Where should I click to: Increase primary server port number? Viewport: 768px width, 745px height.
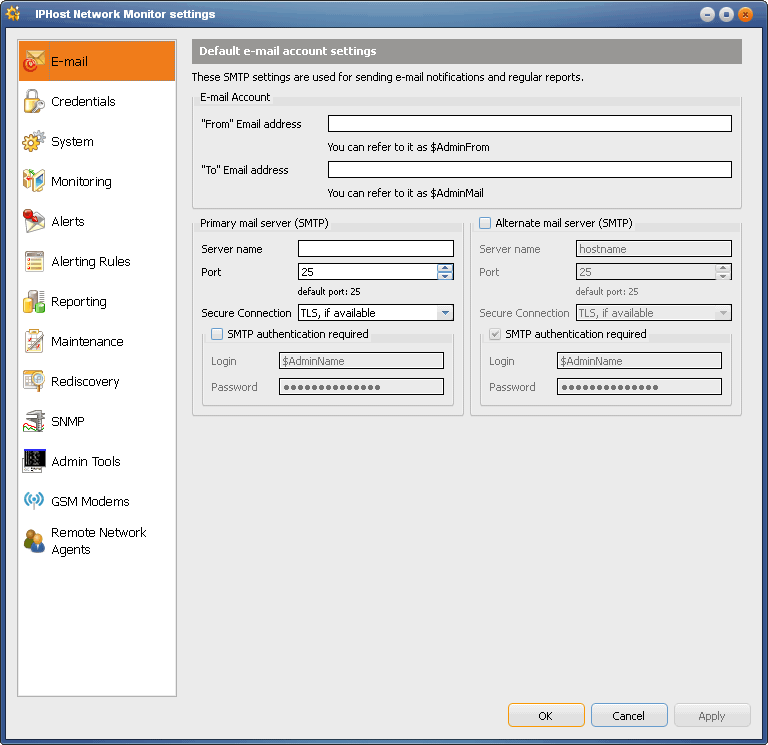(445, 268)
